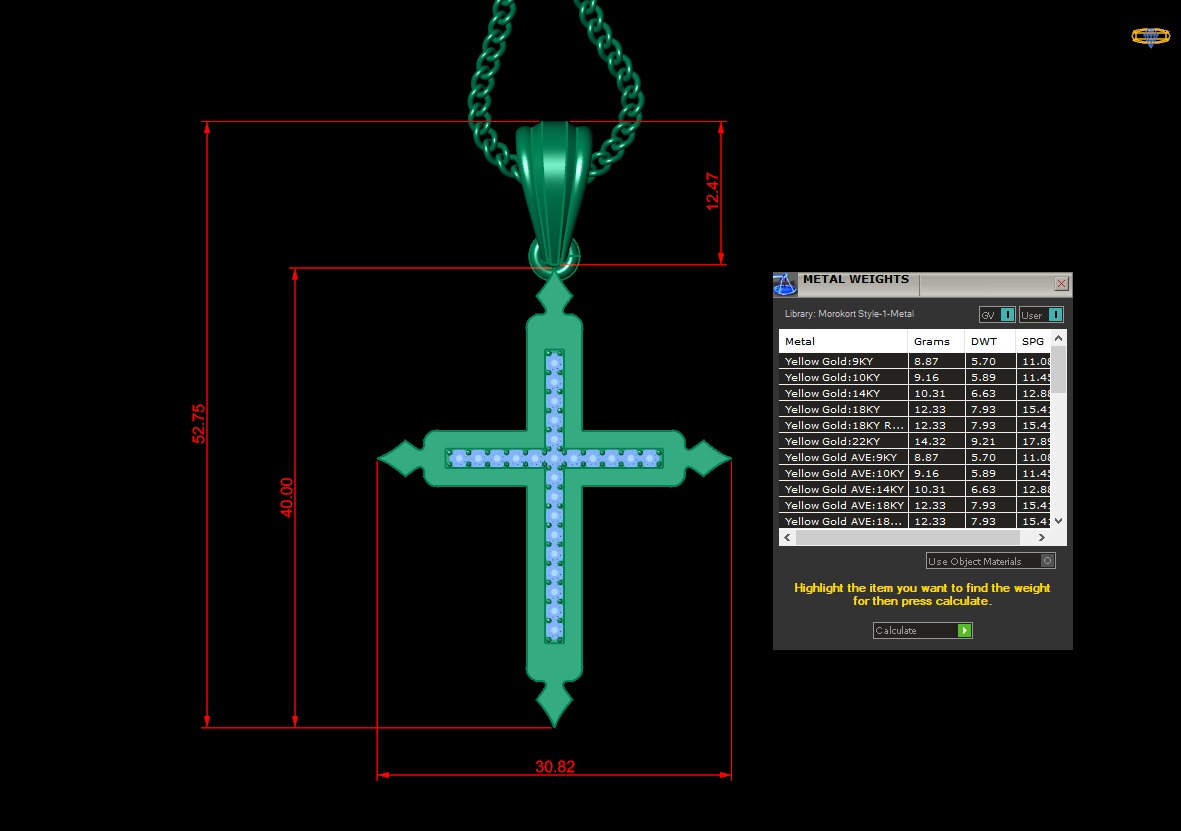1181x831 pixels.
Task: Click the gold ring logo icon
Action: coord(1150,36)
